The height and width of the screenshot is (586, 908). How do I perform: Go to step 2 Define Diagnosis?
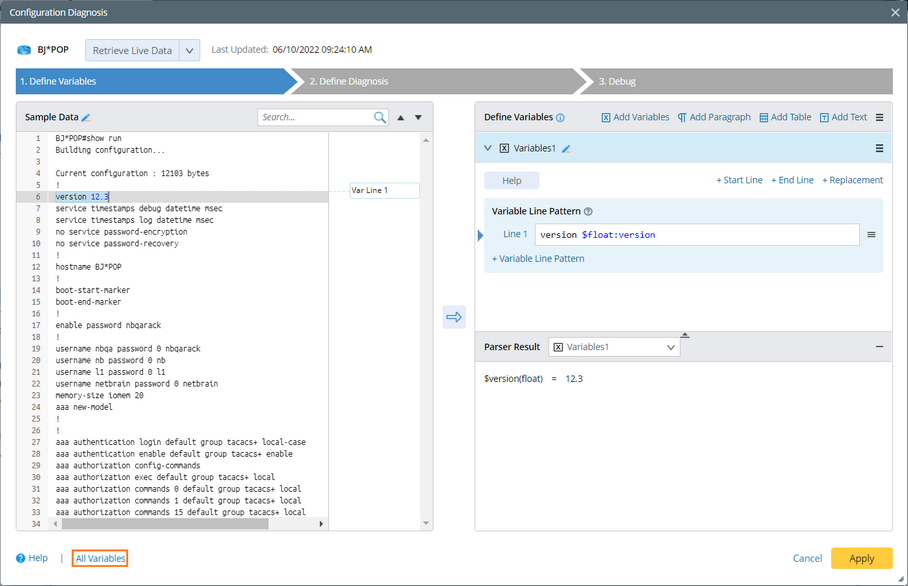pos(437,82)
